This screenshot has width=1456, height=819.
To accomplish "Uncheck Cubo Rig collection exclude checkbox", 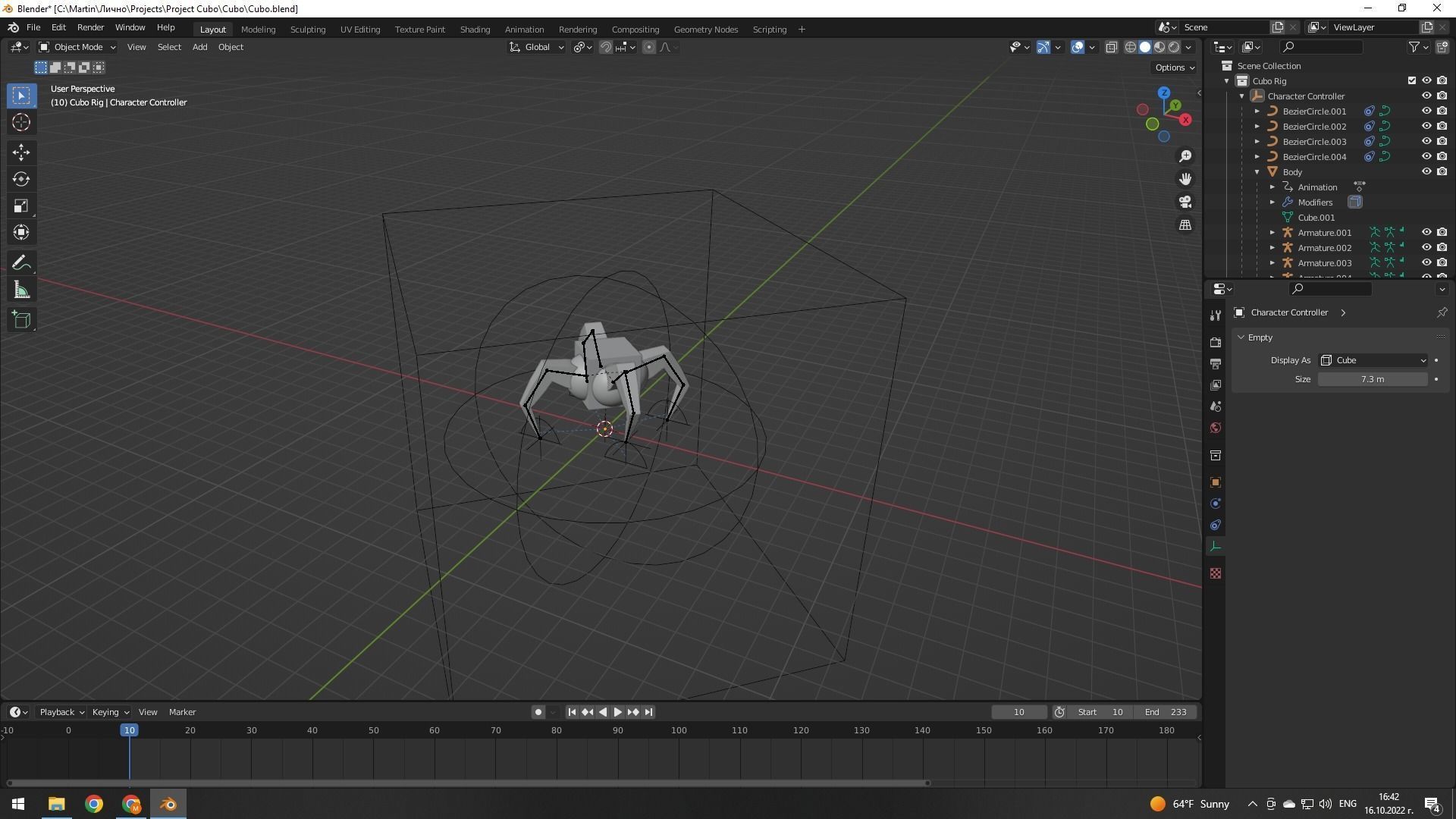I will 1411,81.
